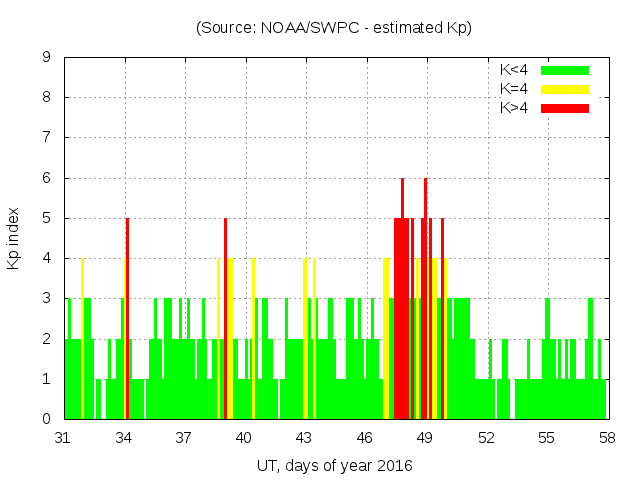Screen dimensions: 640x480
Task: Click the y-axis tick label 3
Action: pos(46,299)
